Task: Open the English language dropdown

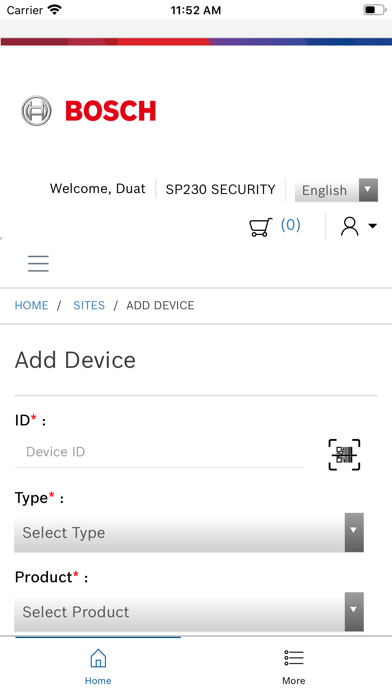Action: (x=336, y=190)
